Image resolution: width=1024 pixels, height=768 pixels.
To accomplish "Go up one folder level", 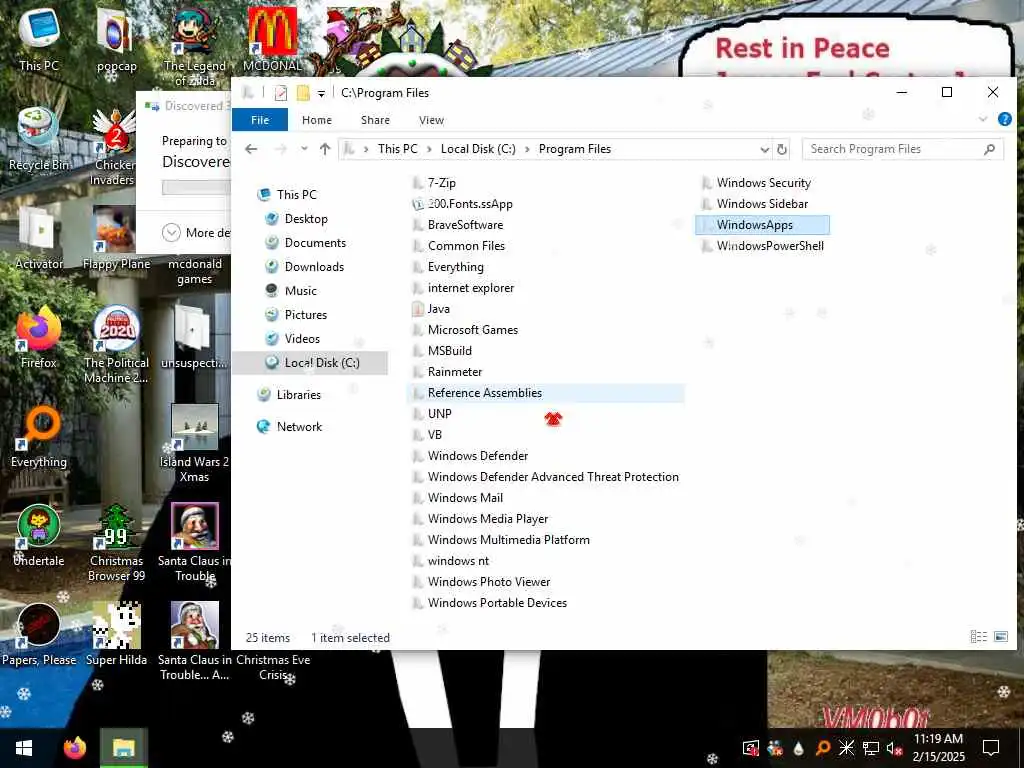I will click(x=325, y=150).
